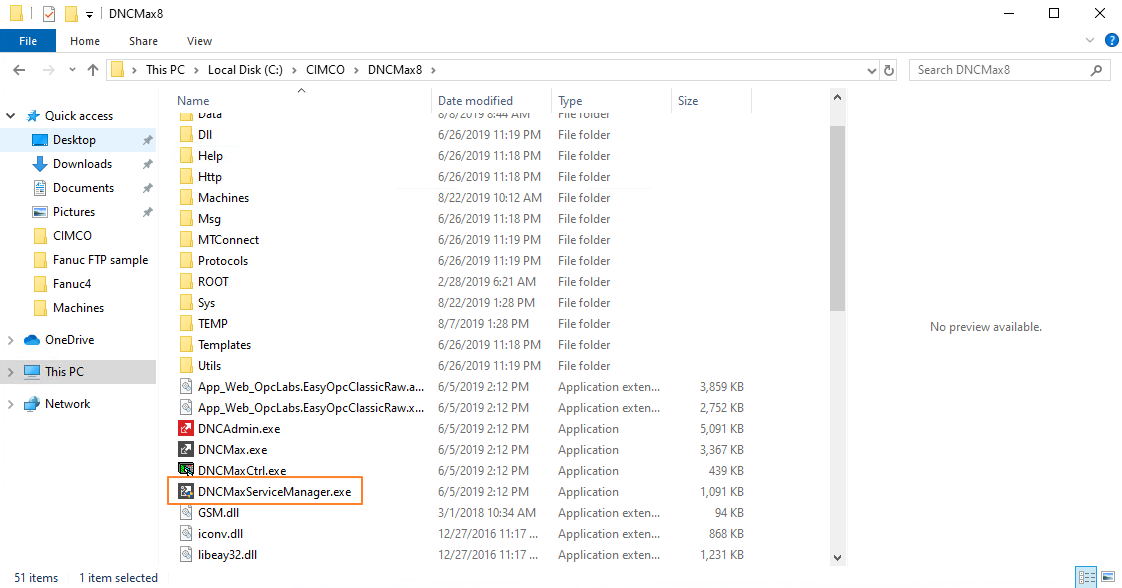Open recent locations dropdown arrow

(72, 70)
